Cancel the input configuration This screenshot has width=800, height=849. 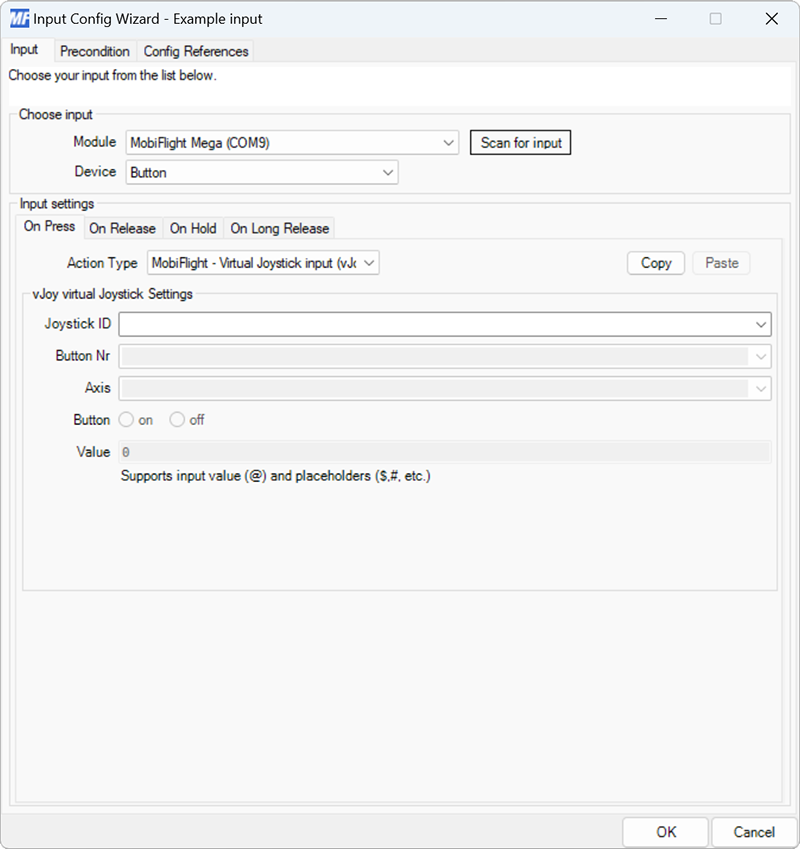[x=754, y=832]
